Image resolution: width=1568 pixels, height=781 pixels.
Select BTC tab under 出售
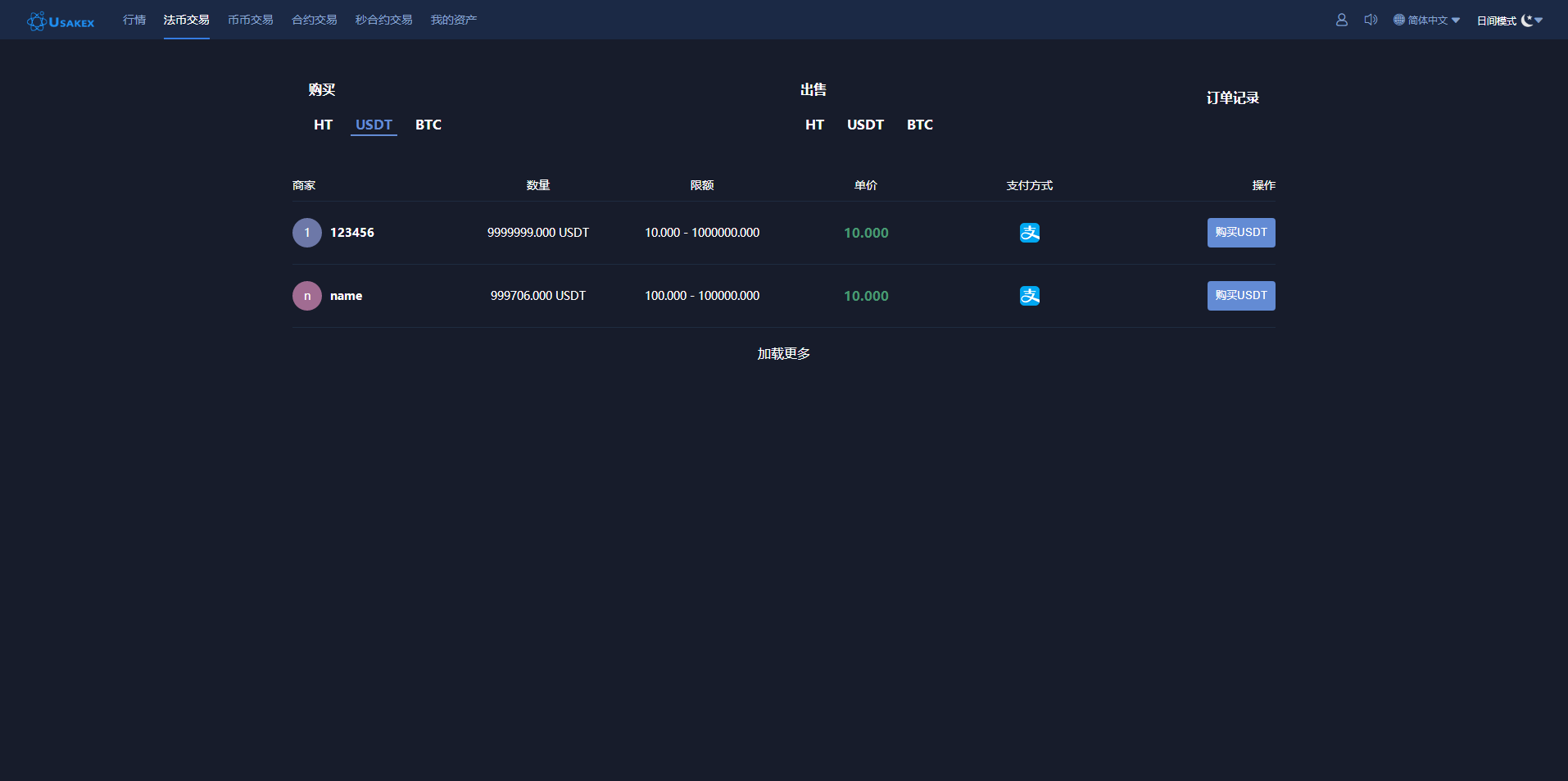pos(919,125)
